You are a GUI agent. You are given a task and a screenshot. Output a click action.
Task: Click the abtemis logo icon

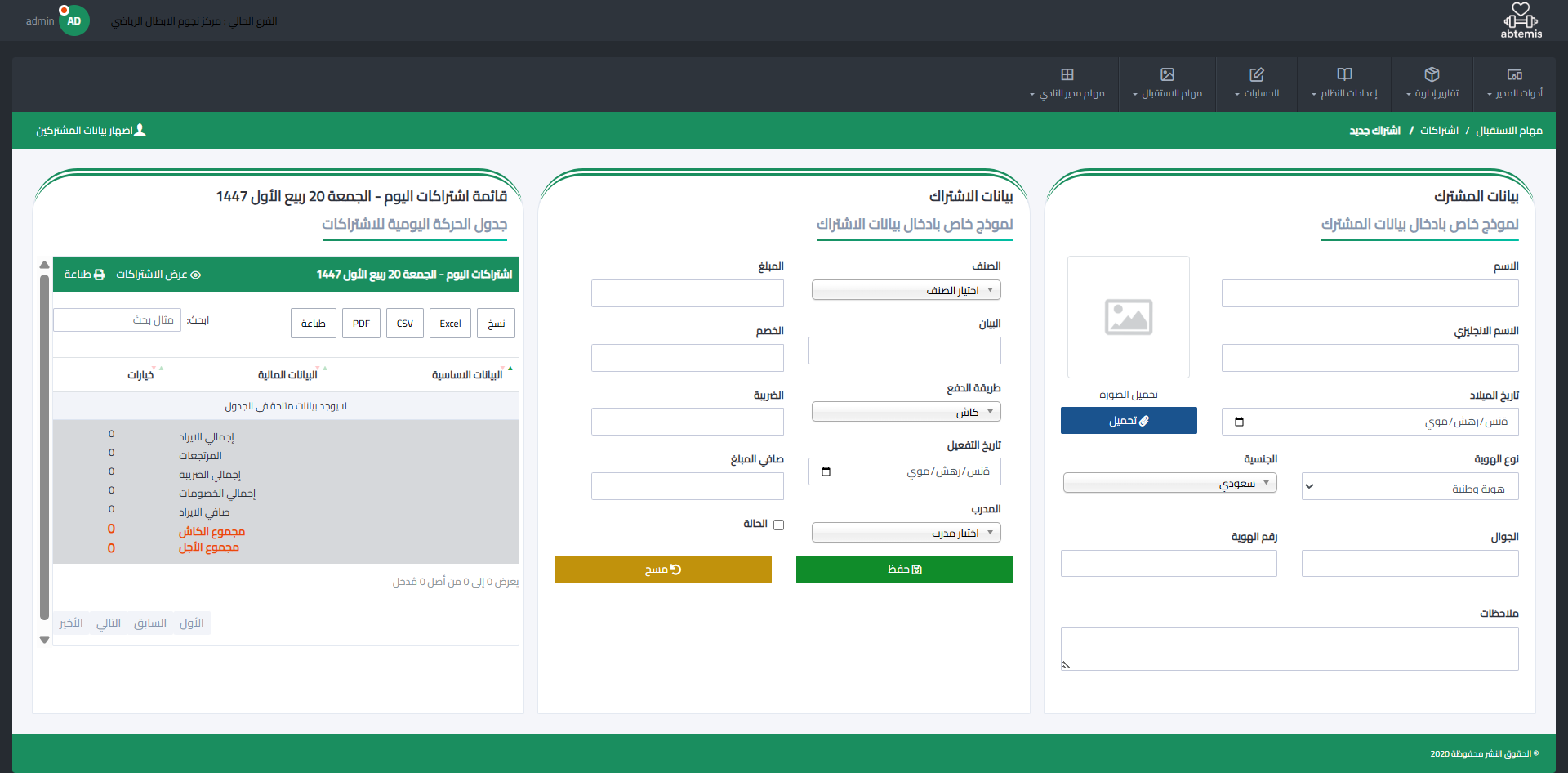coord(1521,16)
